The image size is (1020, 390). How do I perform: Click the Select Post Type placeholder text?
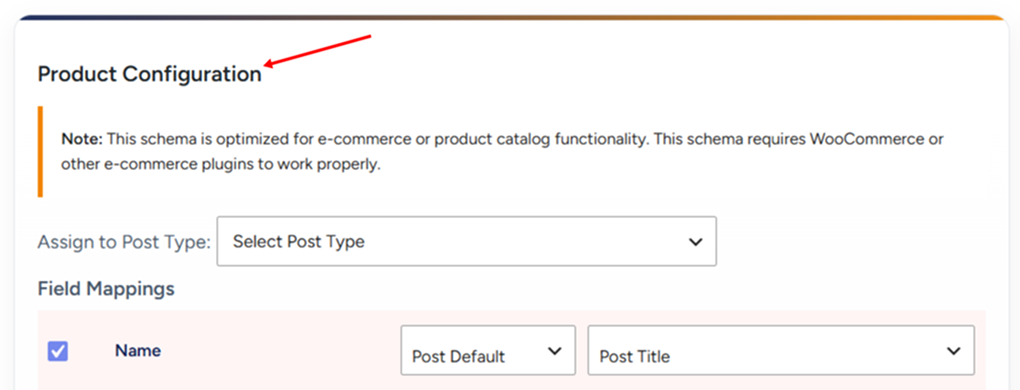click(299, 242)
